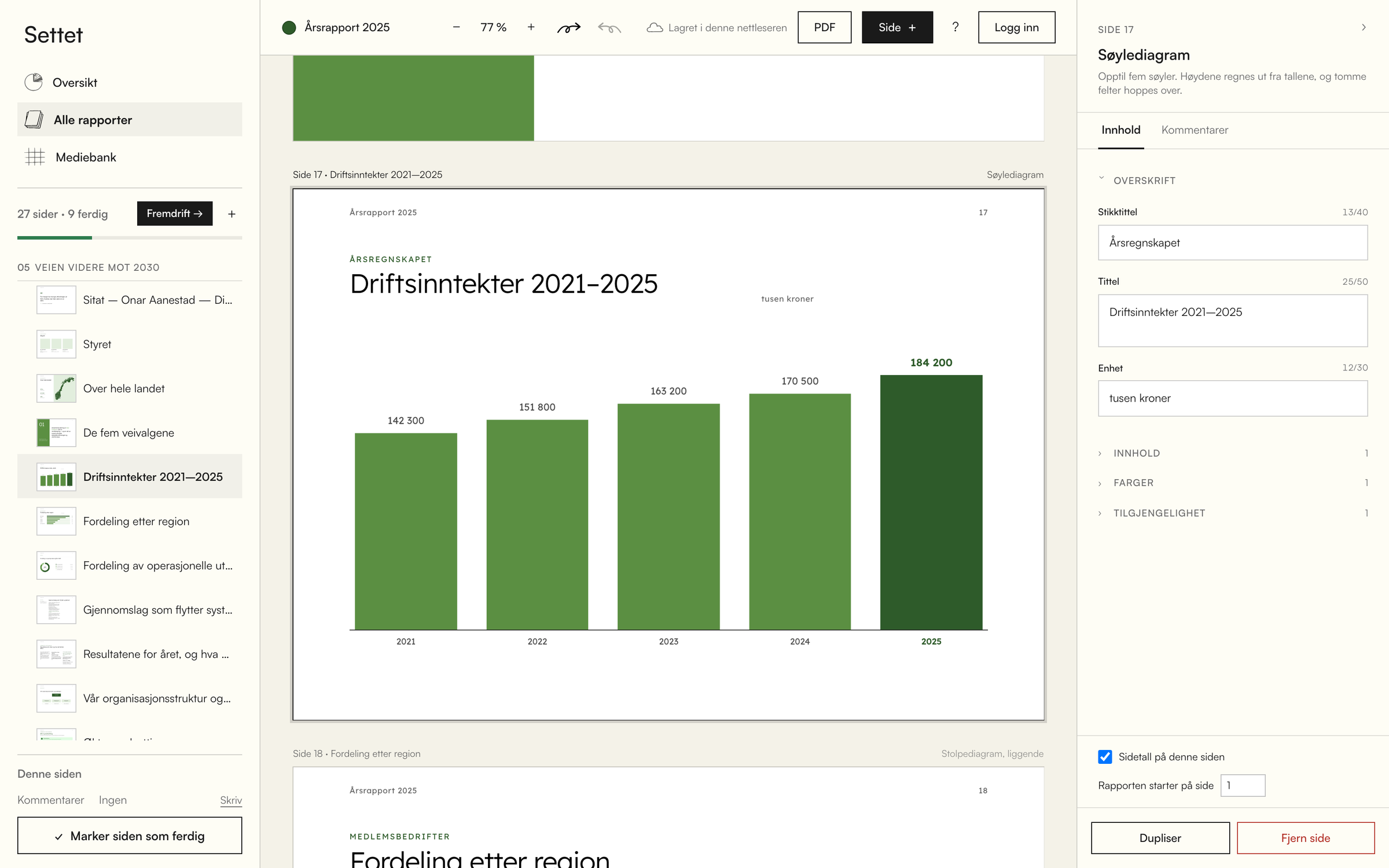Switch to the Kommentarer tab
The width and height of the screenshot is (1389, 868).
pos(1195,130)
